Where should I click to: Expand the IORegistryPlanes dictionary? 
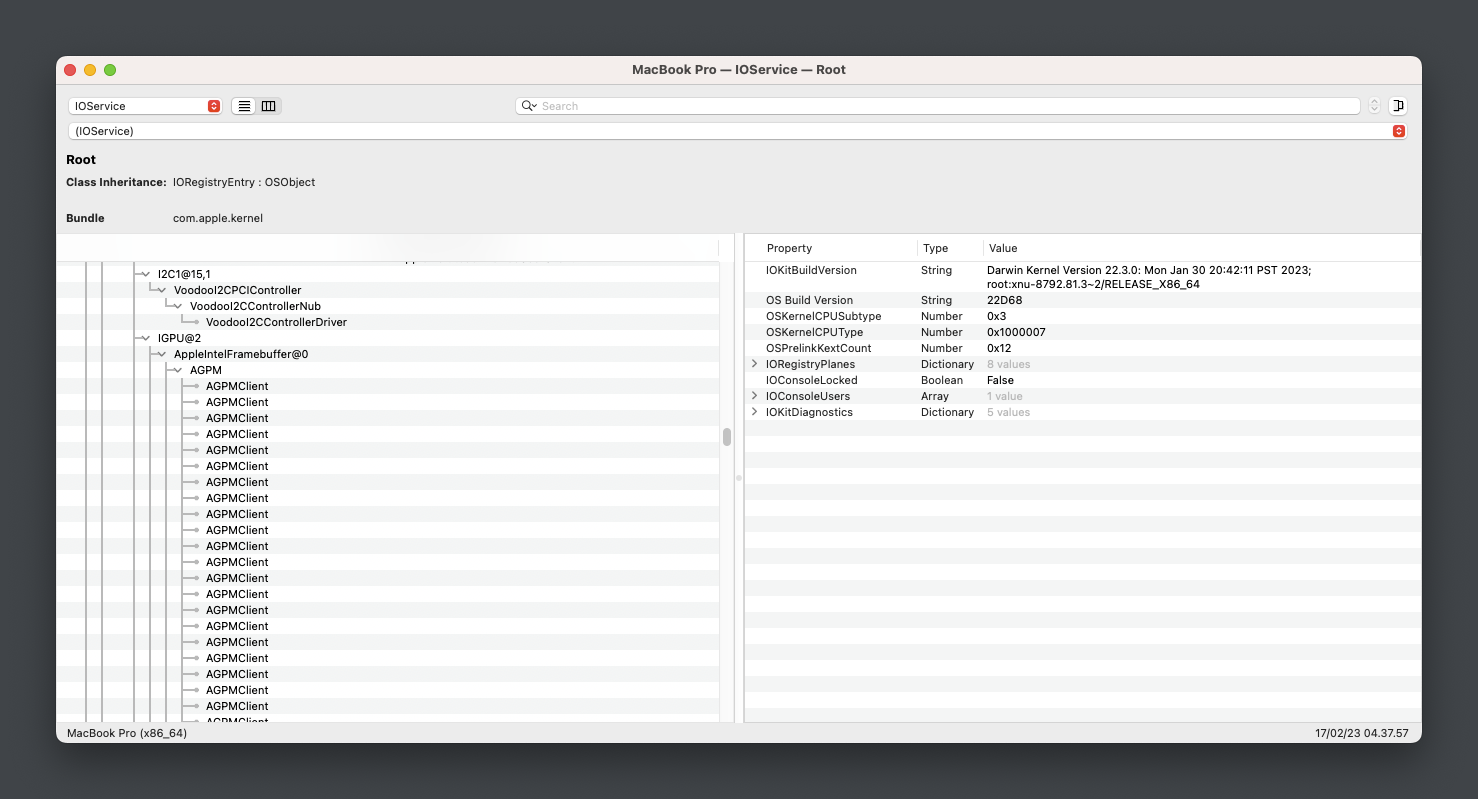point(755,364)
